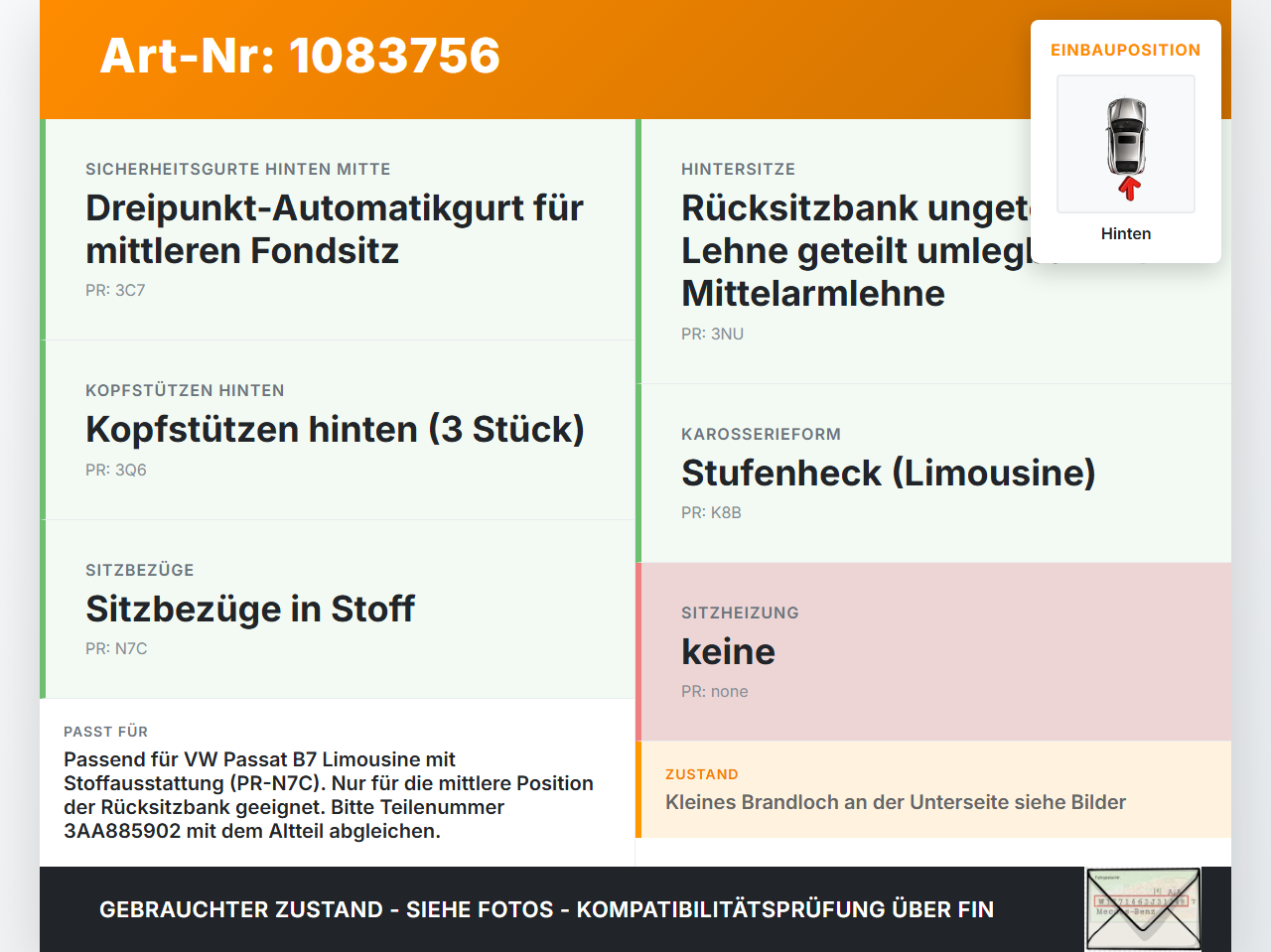Click the Sitzheizung category label
The image size is (1271, 952).
coord(740,612)
